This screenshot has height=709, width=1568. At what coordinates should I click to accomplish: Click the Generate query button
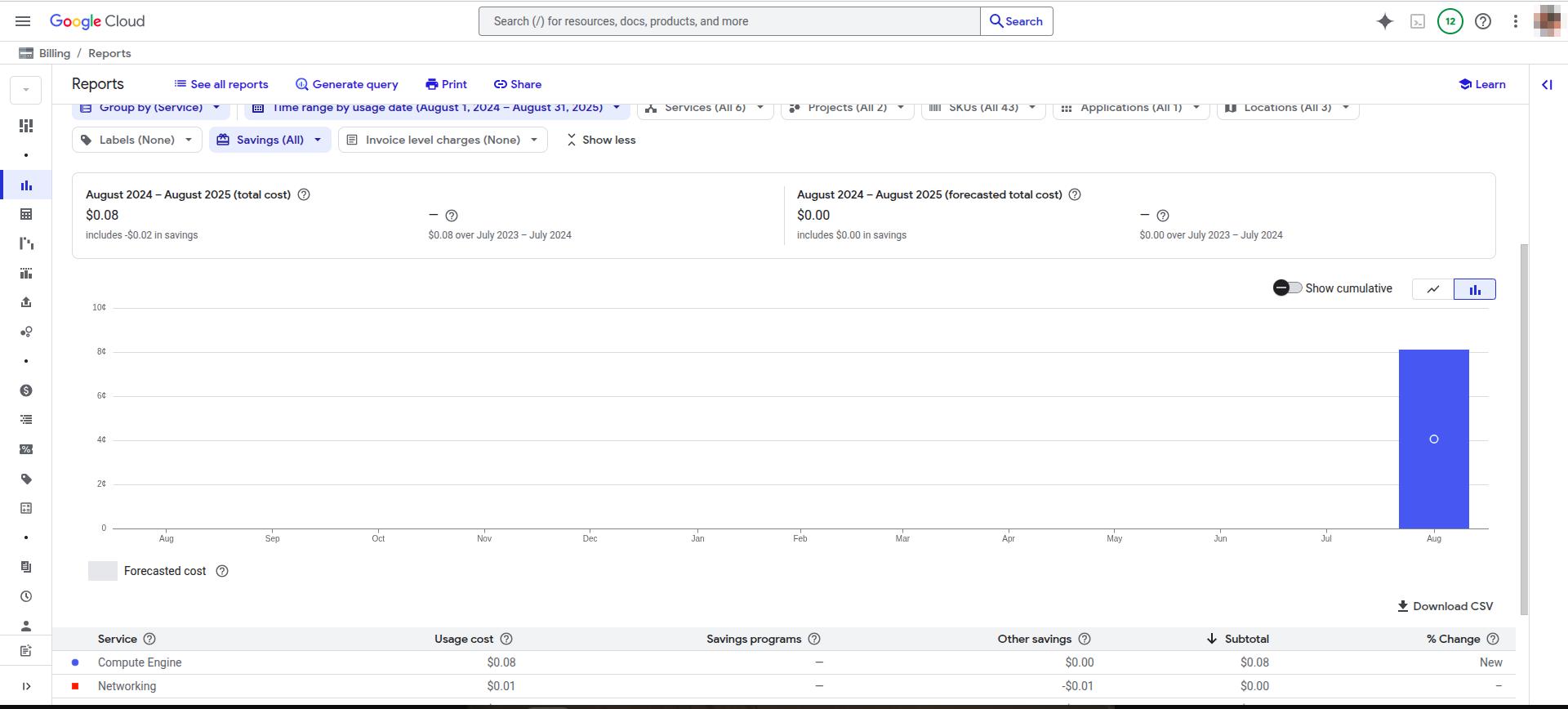click(x=347, y=84)
